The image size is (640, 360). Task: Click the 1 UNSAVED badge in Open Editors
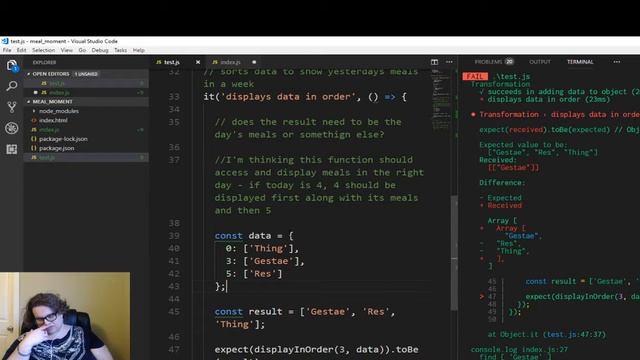click(x=86, y=74)
